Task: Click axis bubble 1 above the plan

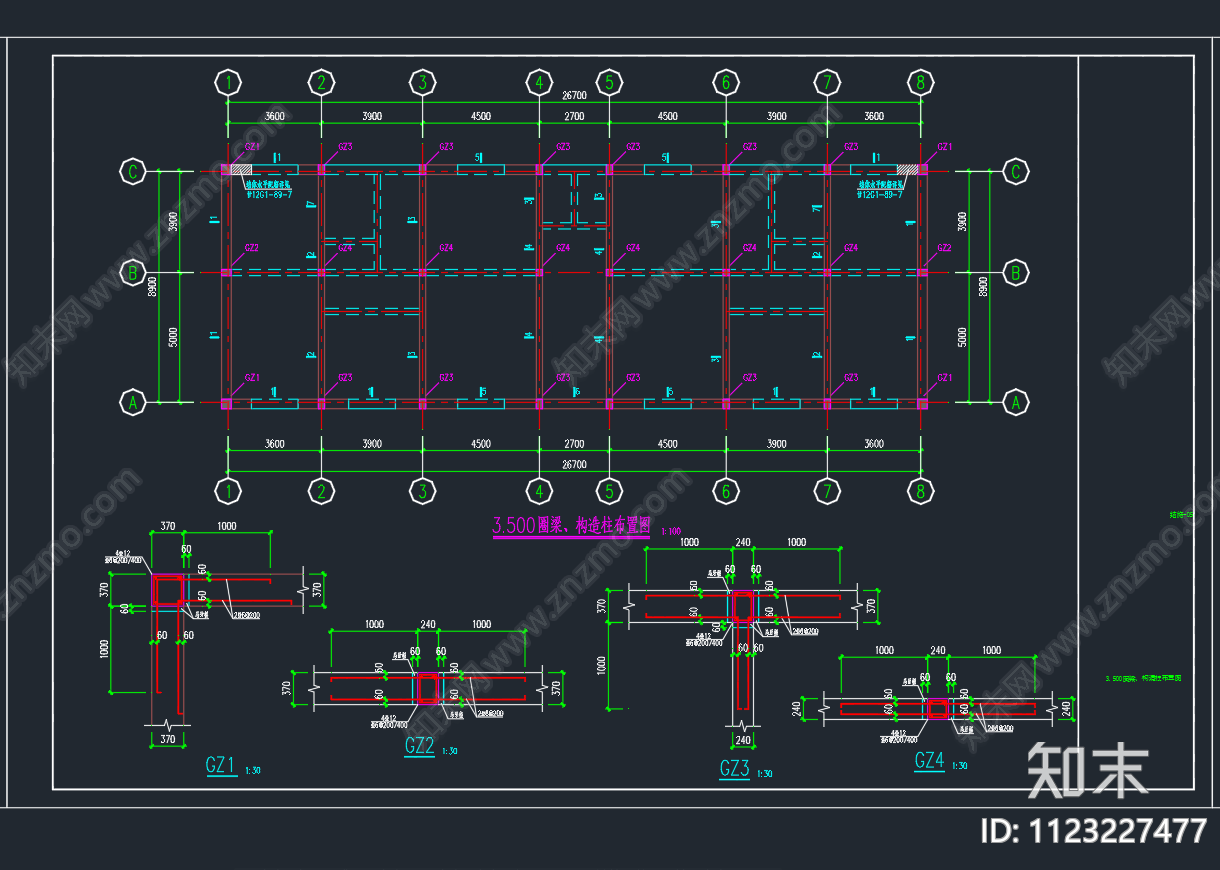Action: coord(229,82)
